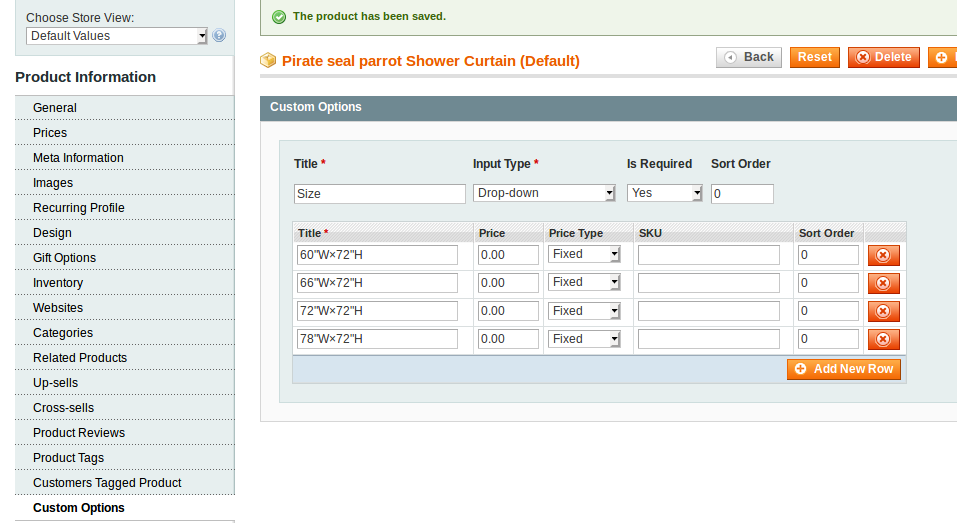Click the help icon beside Store View
Viewport: 957px width, 523px height.
click(219, 36)
